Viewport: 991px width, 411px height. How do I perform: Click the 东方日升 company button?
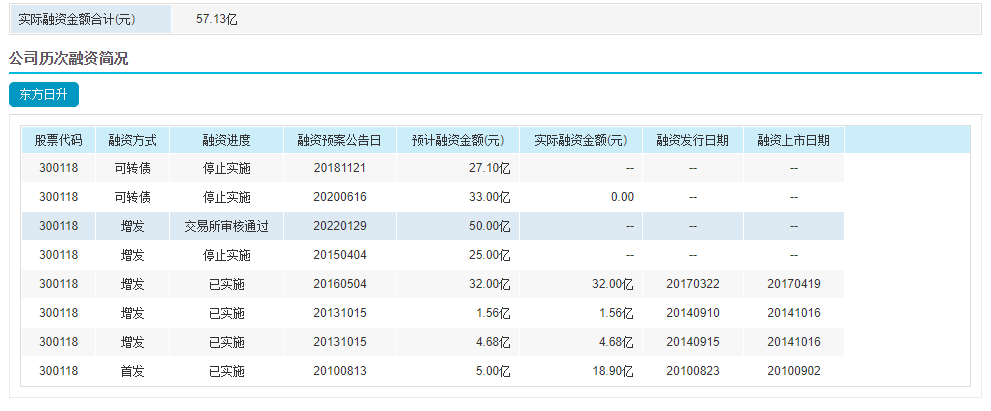tap(43, 94)
